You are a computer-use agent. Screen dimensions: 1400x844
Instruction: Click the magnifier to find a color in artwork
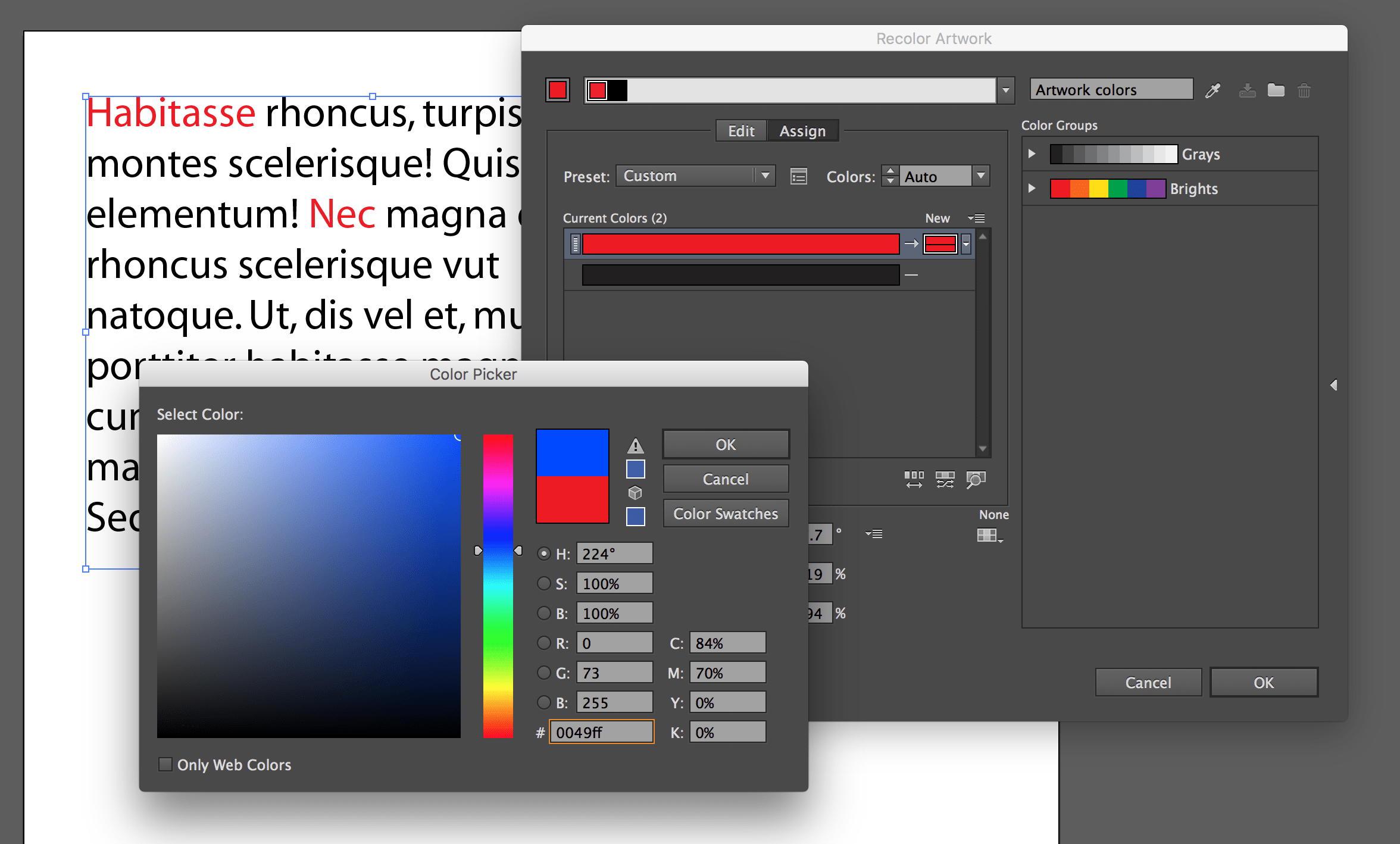click(975, 480)
